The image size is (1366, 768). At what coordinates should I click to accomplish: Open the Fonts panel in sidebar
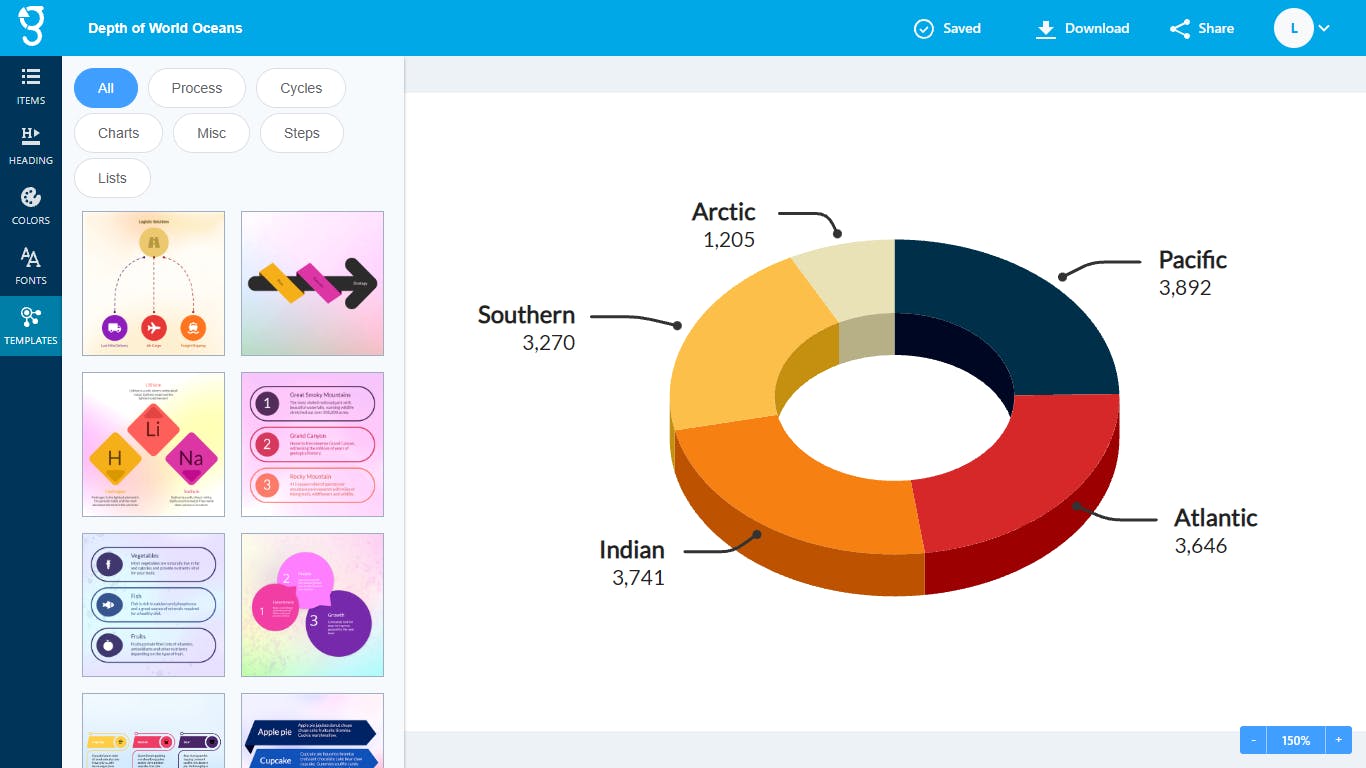coord(31,266)
